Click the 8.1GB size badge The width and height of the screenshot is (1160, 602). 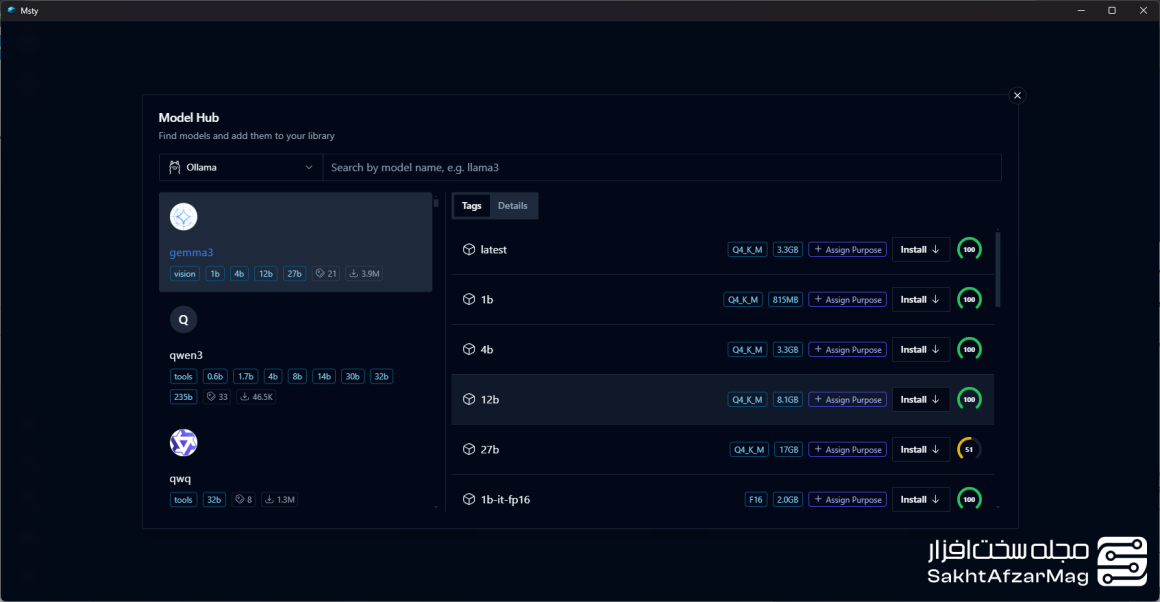tap(788, 399)
